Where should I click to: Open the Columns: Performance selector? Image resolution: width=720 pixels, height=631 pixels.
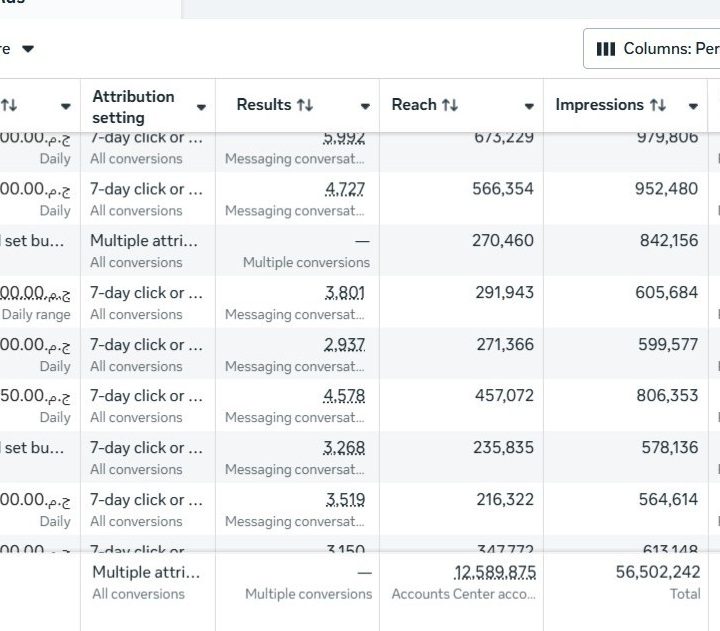coord(655,49)
